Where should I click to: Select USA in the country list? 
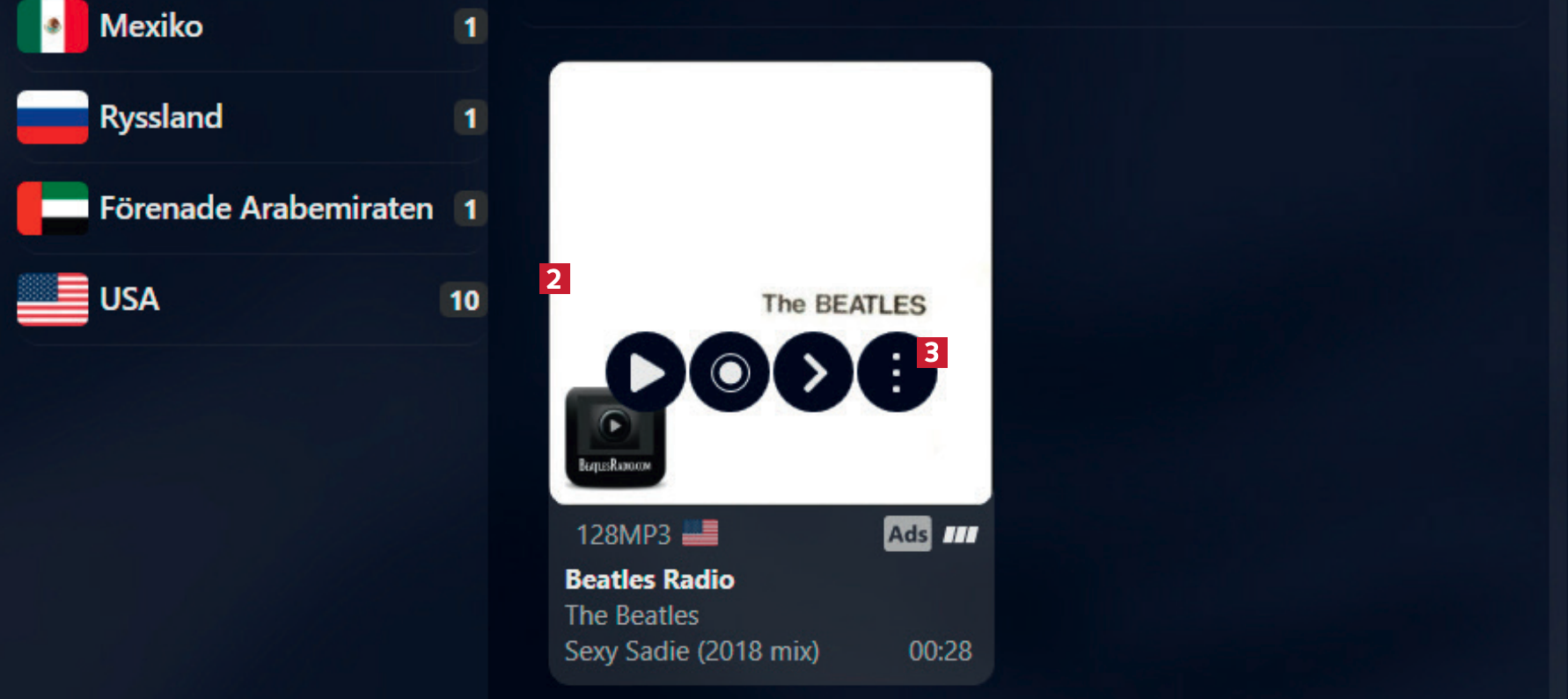click(251, 299)
